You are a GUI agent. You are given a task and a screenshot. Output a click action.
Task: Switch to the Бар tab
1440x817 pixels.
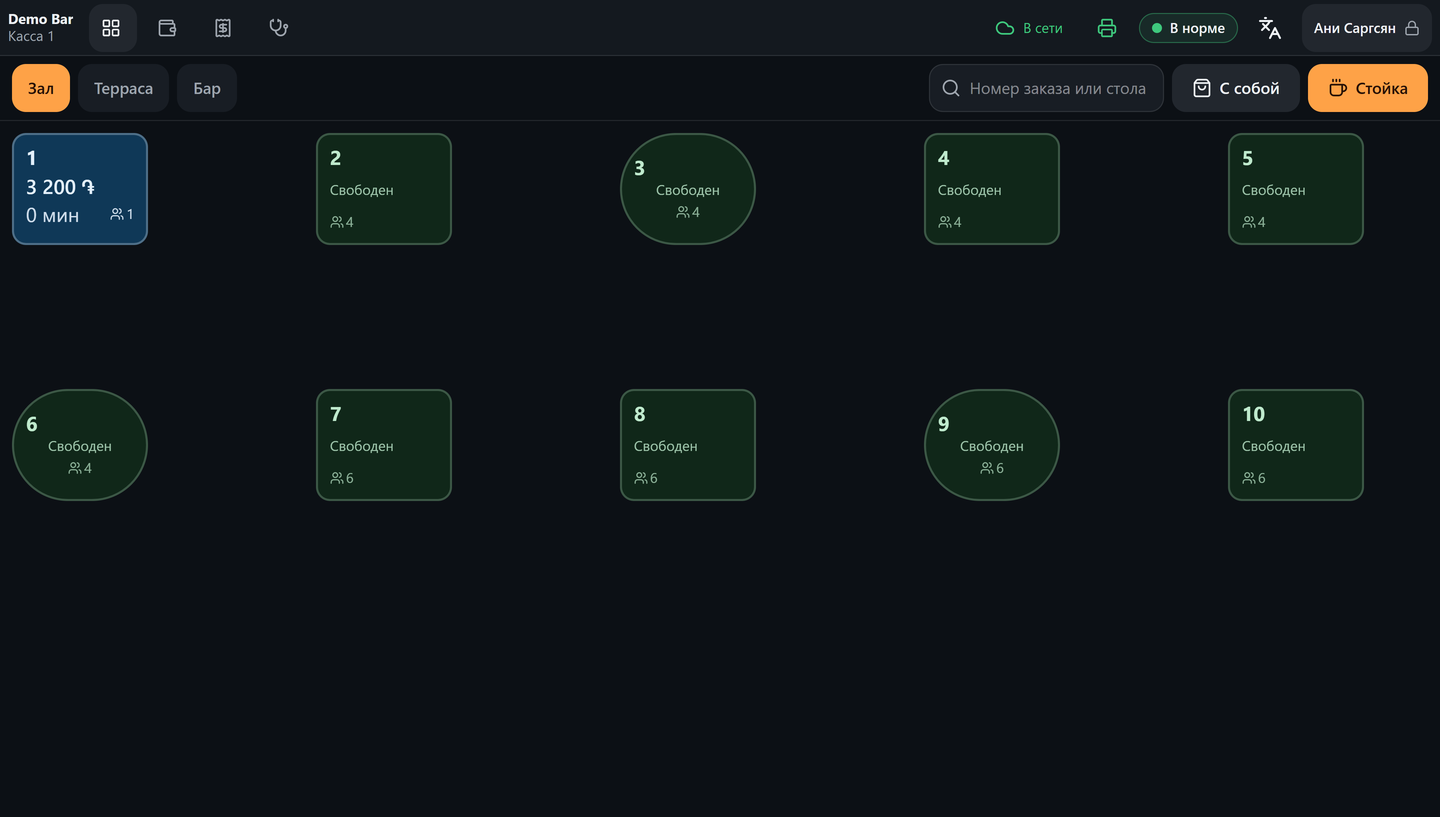(x=207, y=88)
